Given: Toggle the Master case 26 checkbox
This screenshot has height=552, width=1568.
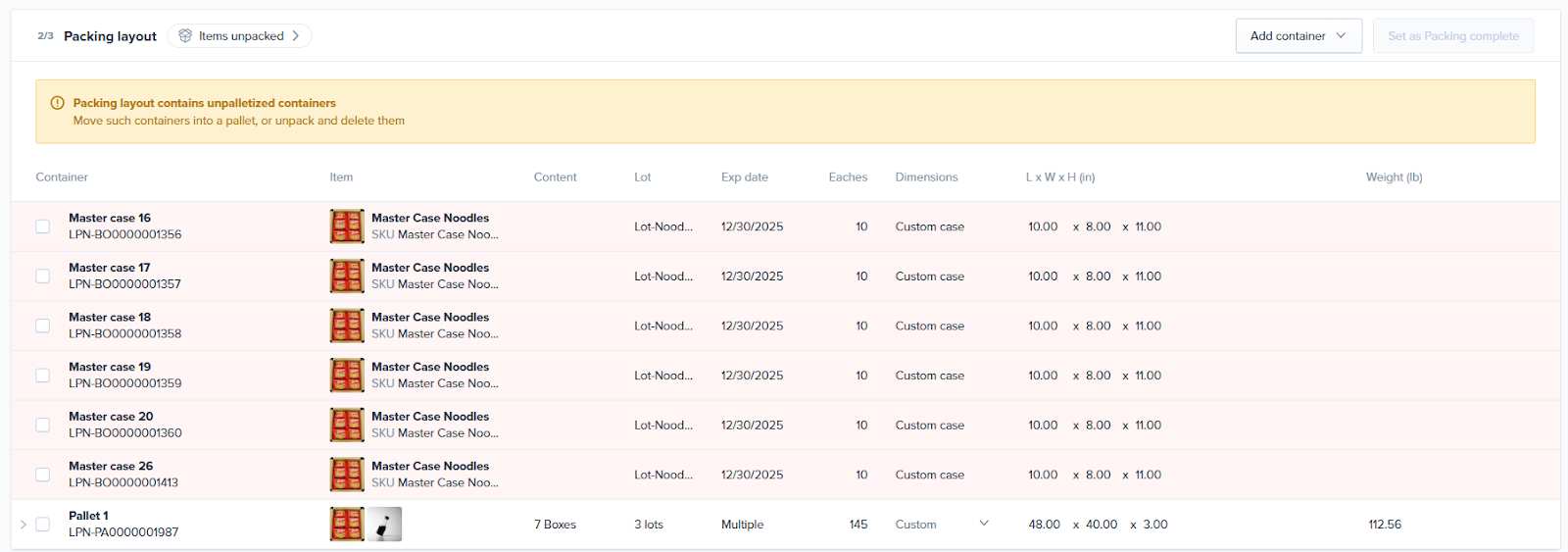Looking at the screenshot, I should pyautogui.click(x=43, y=475).
